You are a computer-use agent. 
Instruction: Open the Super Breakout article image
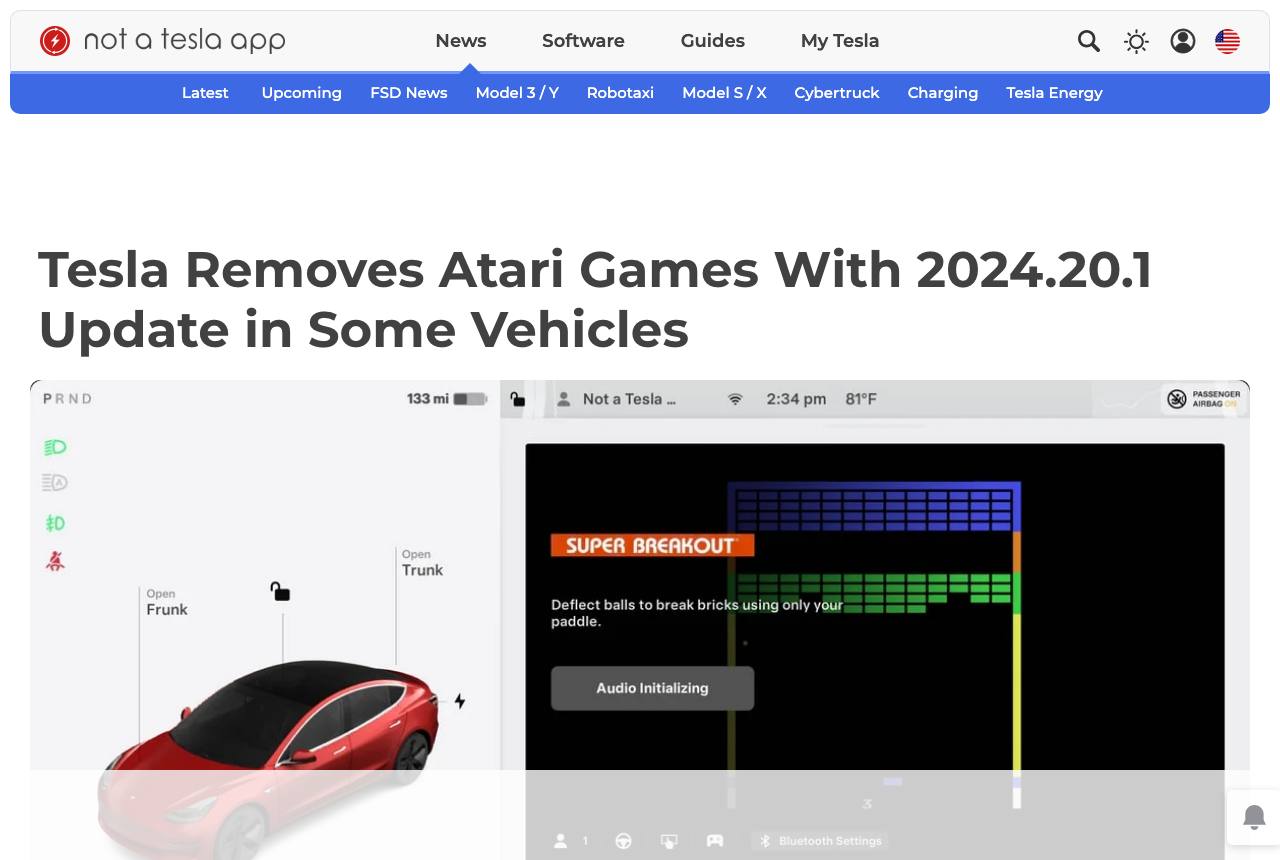(640, 620)
